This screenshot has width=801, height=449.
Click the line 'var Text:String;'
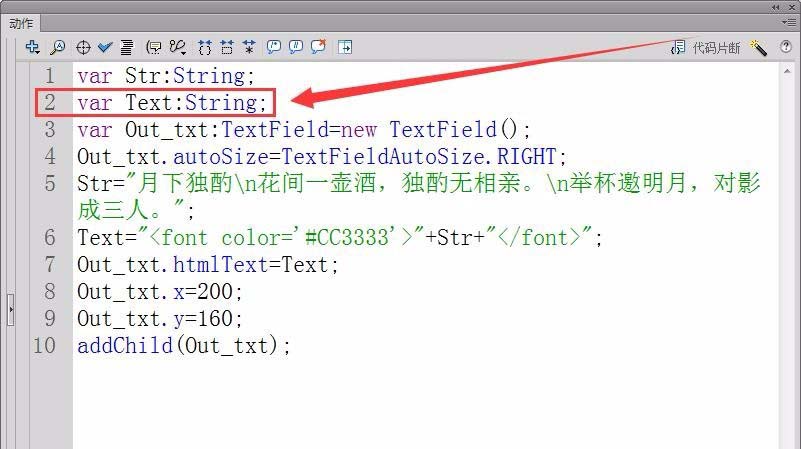pos(172,103)
